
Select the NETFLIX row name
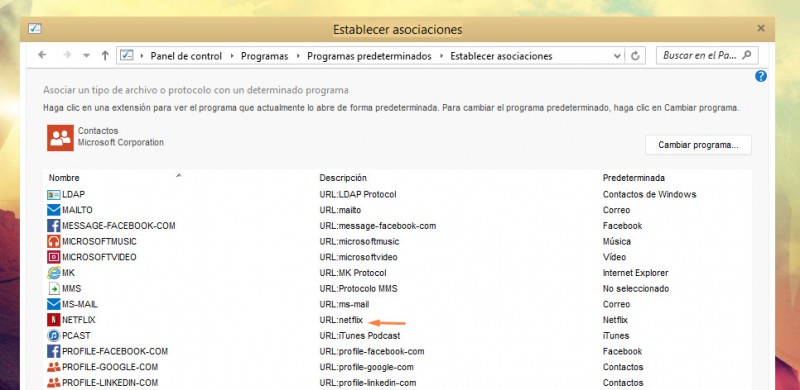pos(79,320)
